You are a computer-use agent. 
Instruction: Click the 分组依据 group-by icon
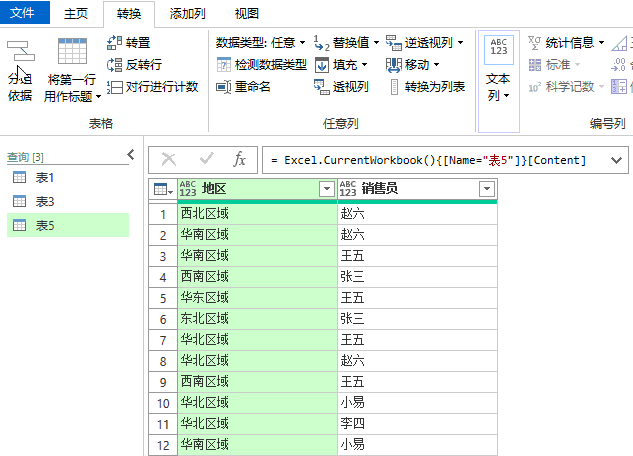(x=21, y=51)
